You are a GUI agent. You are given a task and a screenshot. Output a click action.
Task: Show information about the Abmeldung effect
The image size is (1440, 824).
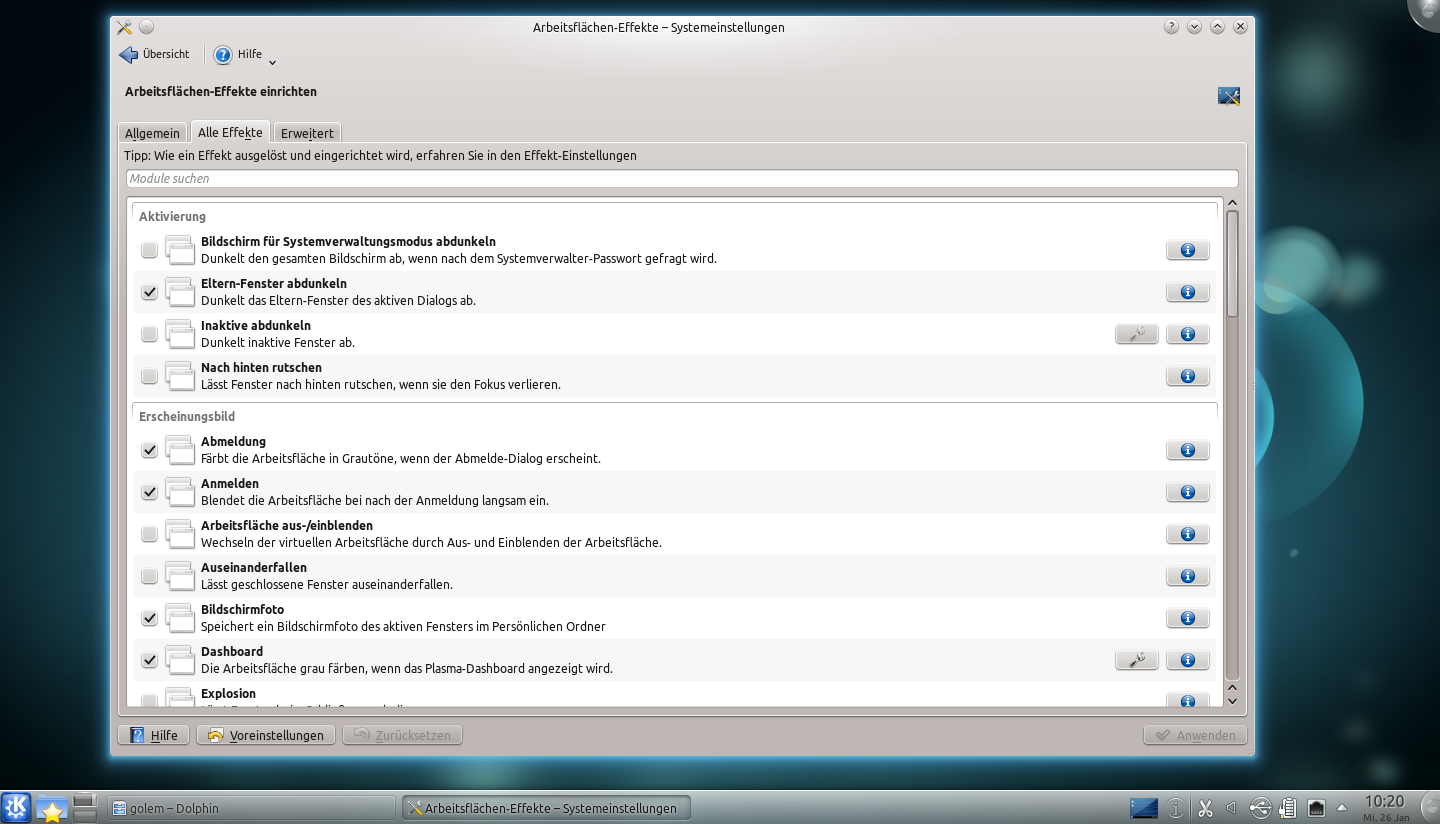[x=1187, y=449]
